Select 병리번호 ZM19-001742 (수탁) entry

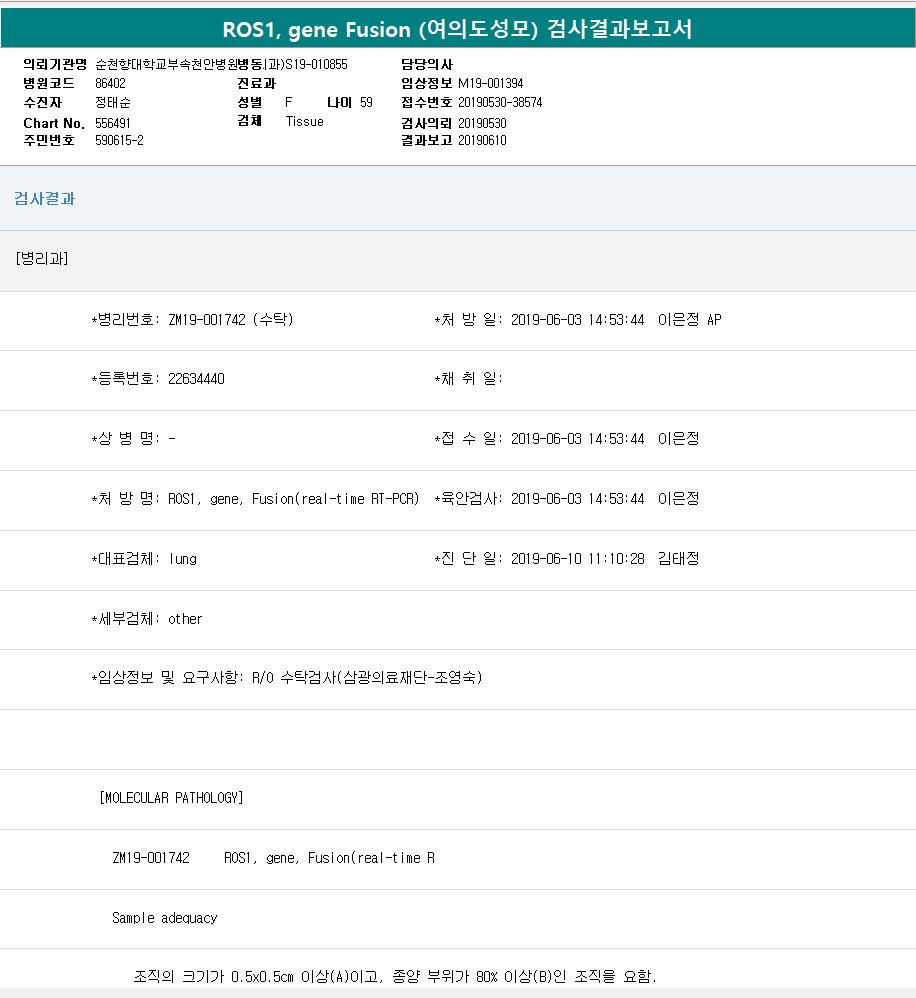(230, 320)
